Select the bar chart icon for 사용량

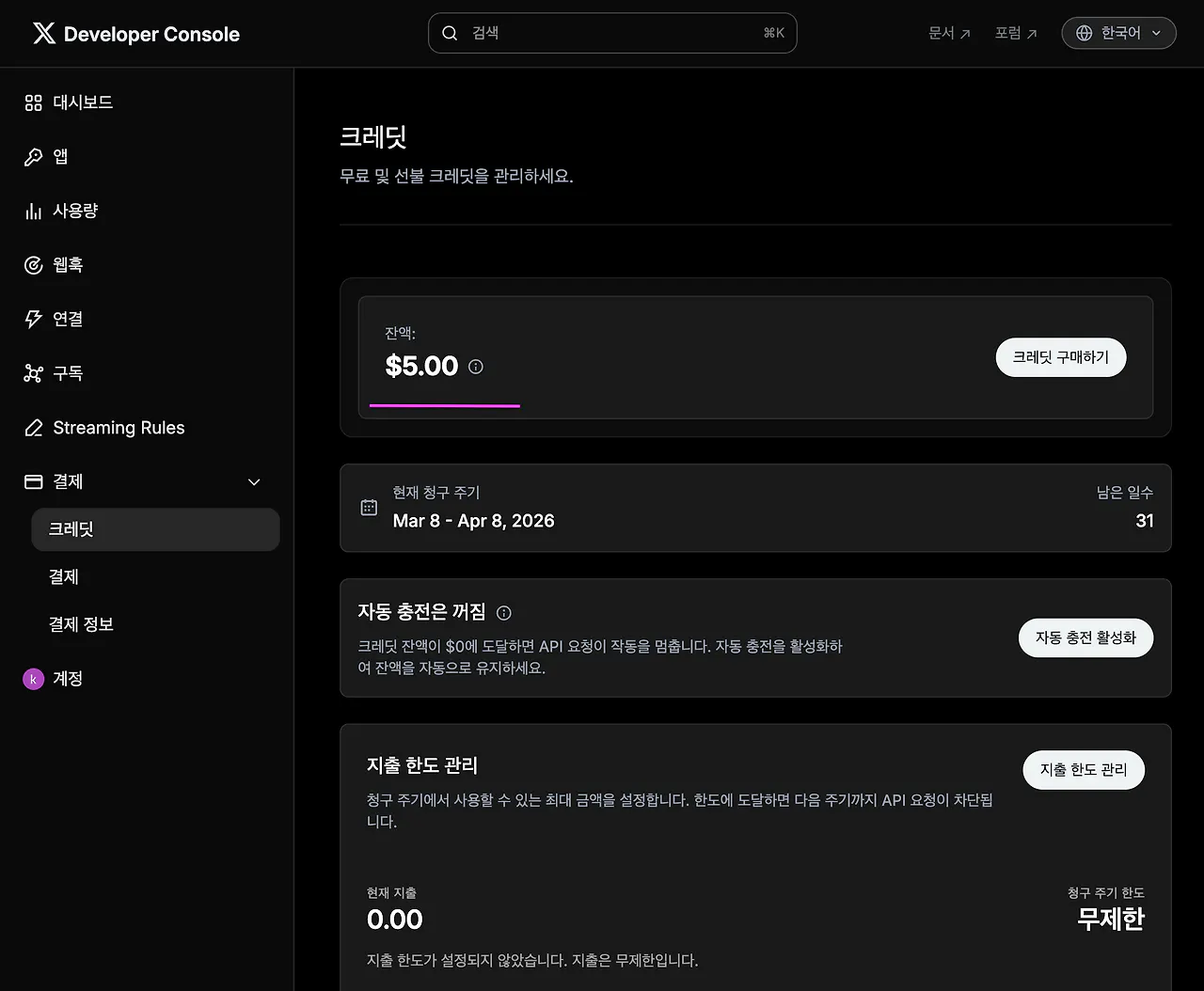click(x=34, y=212)
